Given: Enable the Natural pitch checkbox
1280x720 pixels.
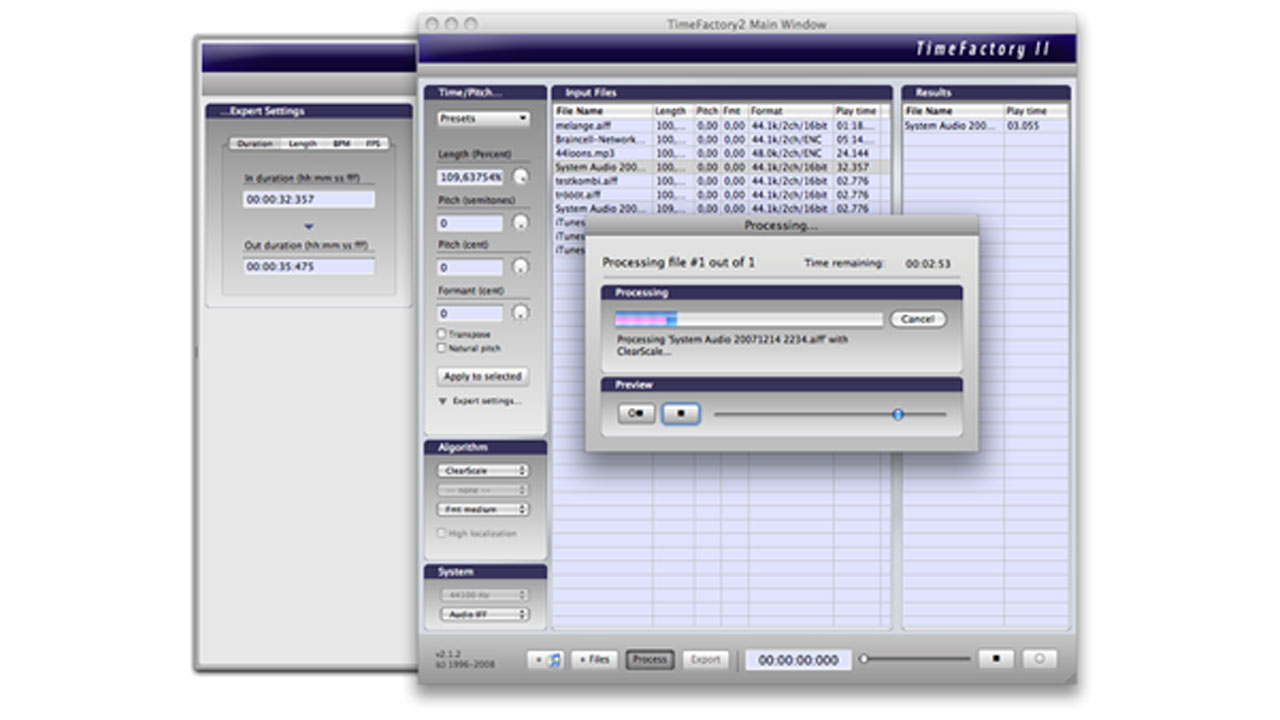Looking at the screenshot, I should 442,348.
